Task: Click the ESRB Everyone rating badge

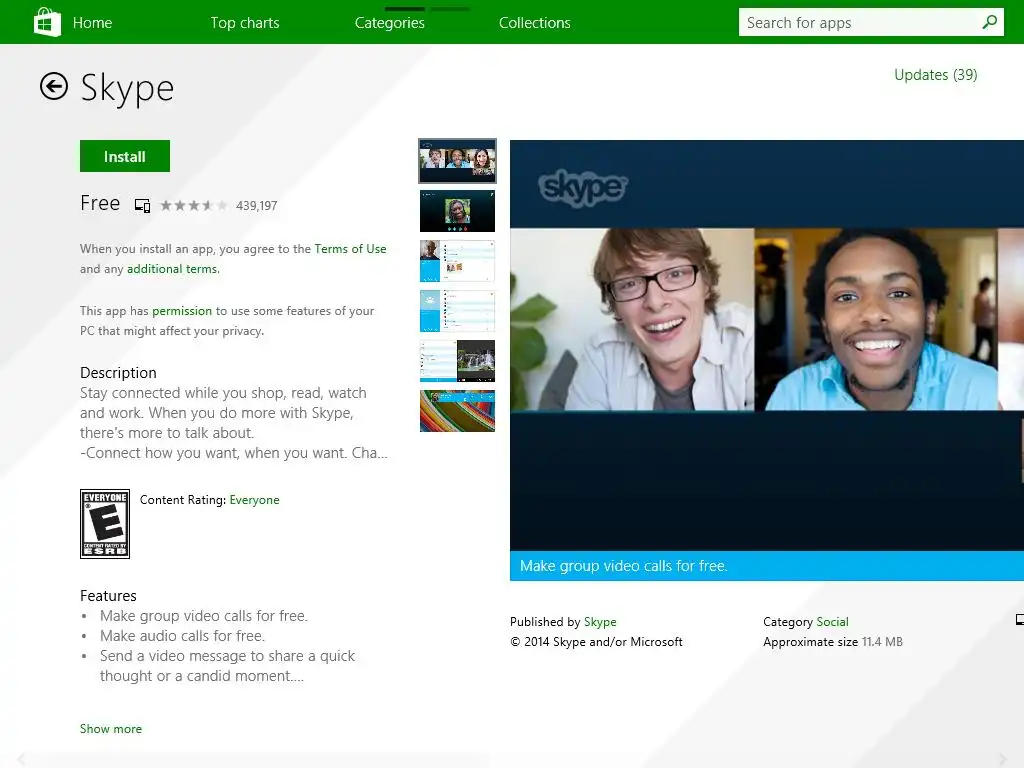Action: (104, 524)
